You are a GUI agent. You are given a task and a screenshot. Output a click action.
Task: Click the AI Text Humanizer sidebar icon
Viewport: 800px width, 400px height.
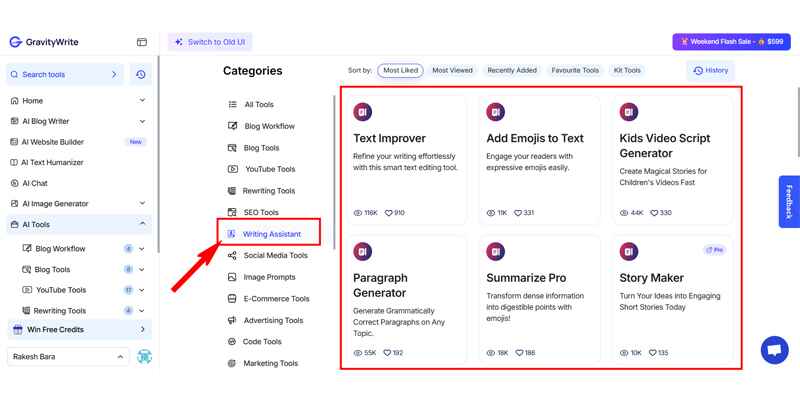click(14, 162)
